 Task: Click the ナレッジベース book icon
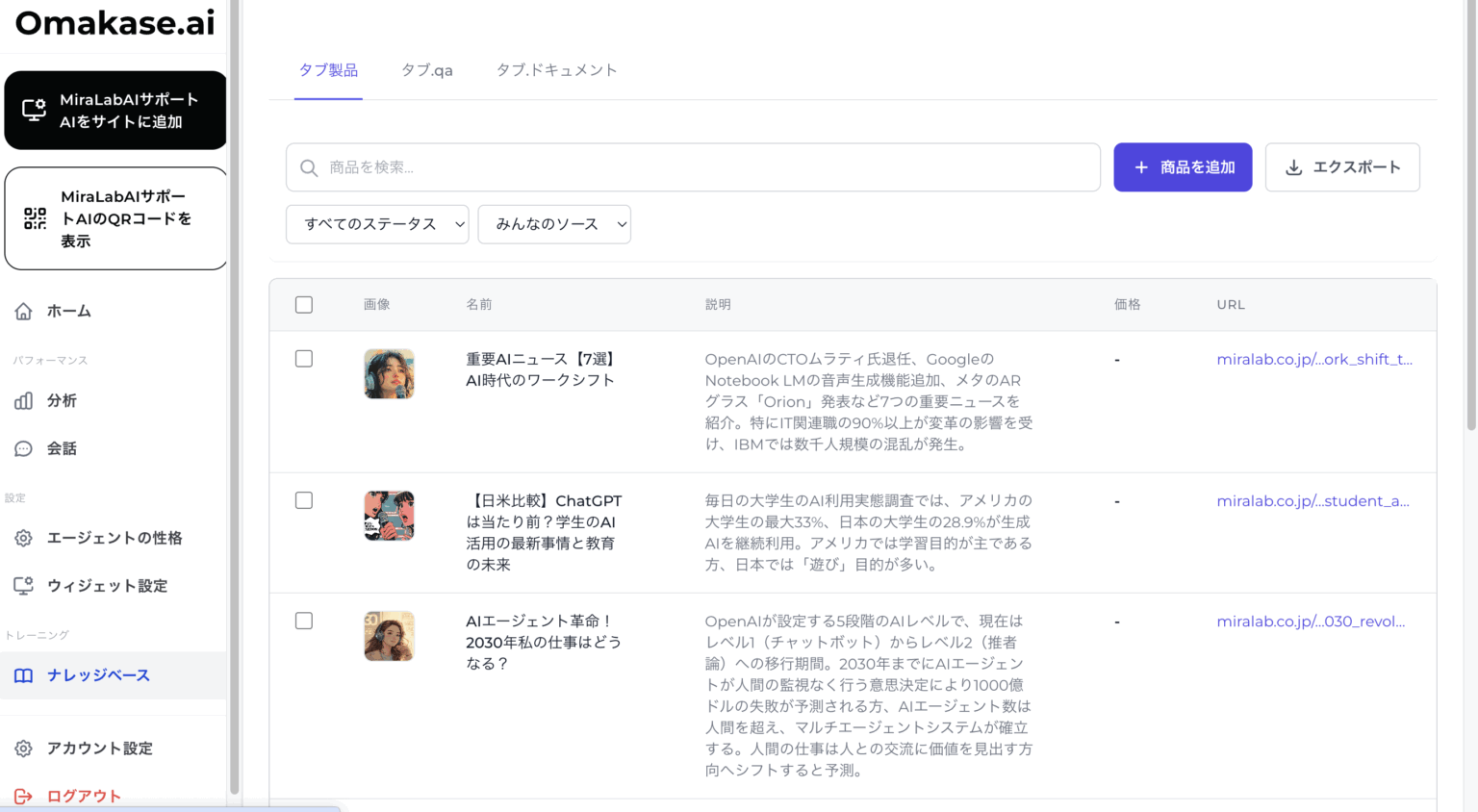24,675
